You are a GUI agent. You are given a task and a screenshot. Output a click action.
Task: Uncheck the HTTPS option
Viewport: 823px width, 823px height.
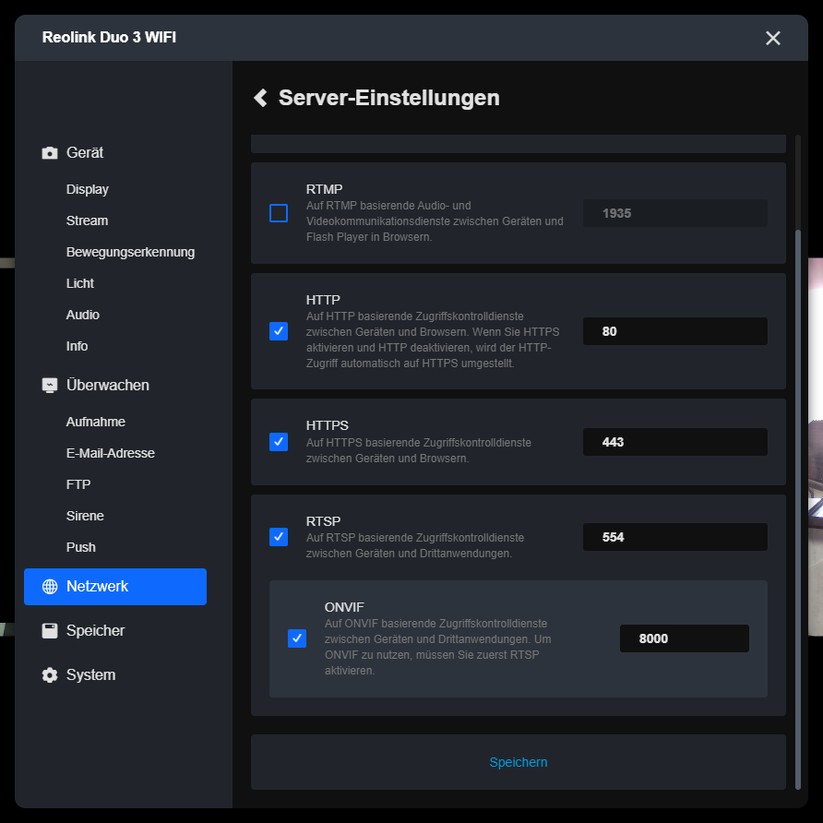point(278,441)
